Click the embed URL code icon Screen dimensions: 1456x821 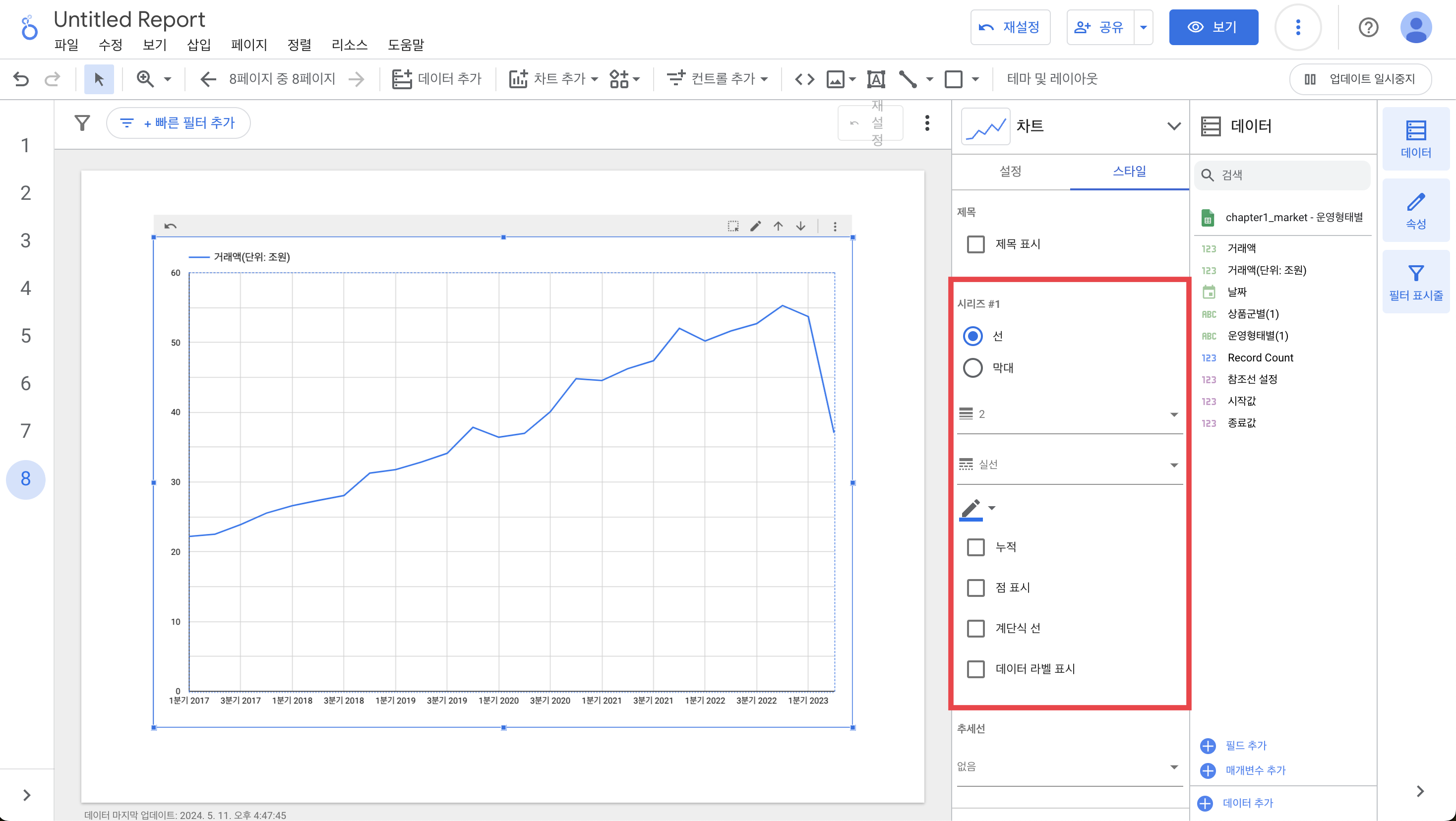[x=804, y=78]
